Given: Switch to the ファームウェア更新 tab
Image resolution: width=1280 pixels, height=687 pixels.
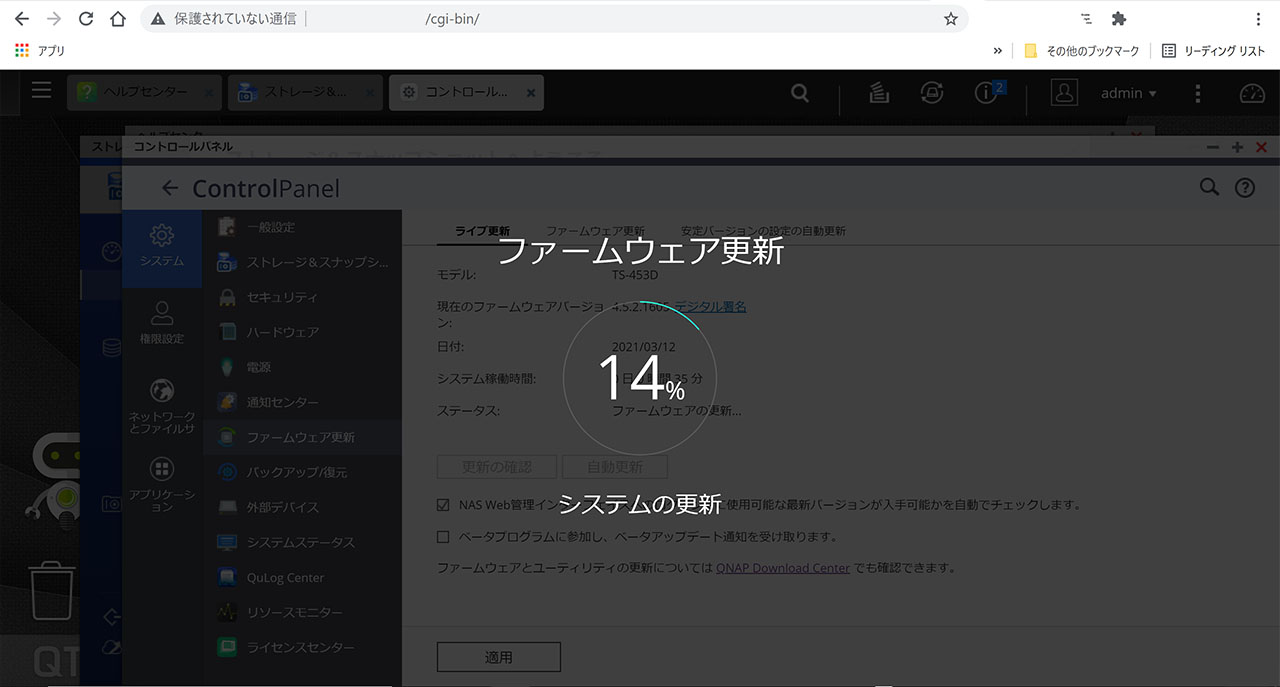Looking at the screenshot, I should pos(595,231).
